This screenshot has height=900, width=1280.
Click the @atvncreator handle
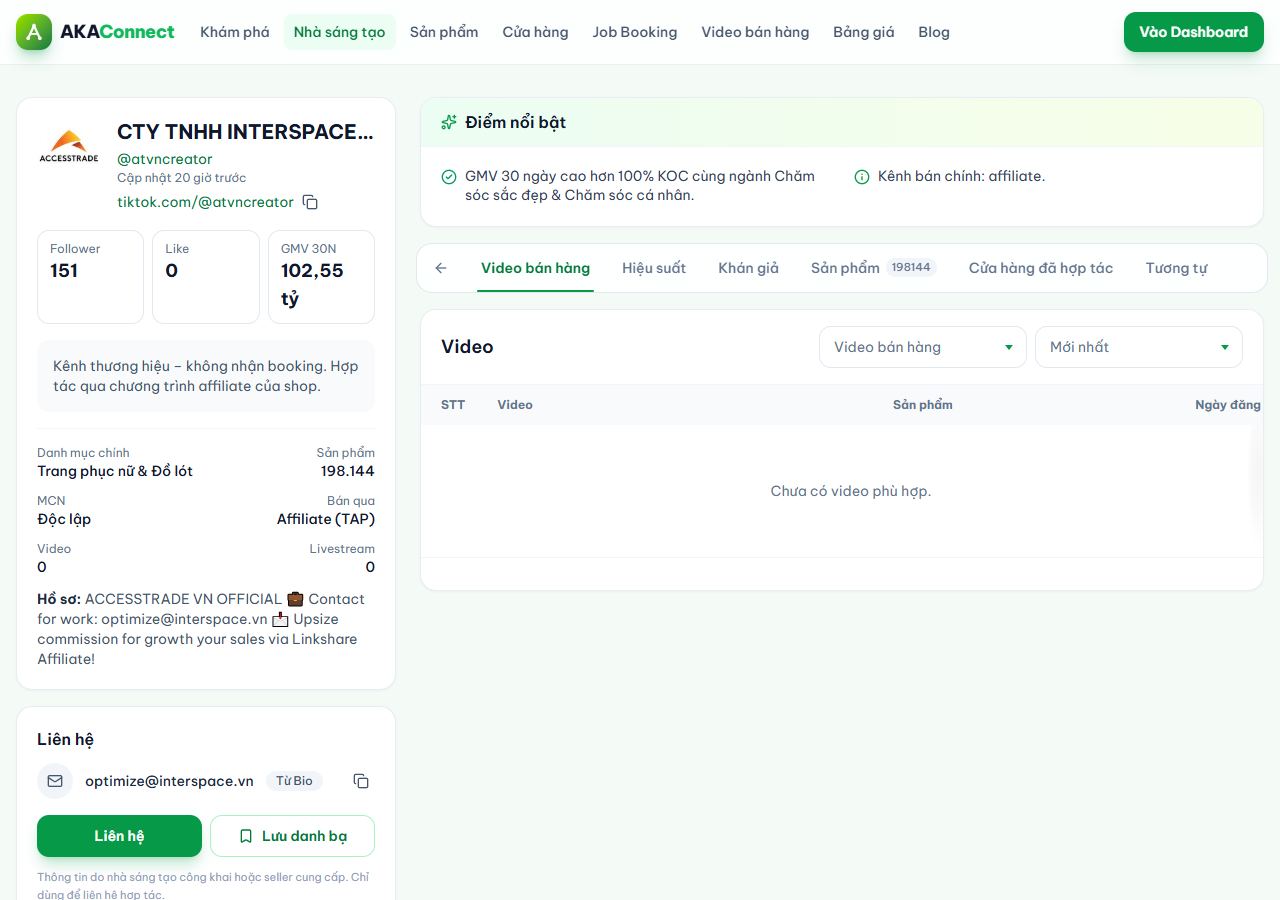pos(165,159)
